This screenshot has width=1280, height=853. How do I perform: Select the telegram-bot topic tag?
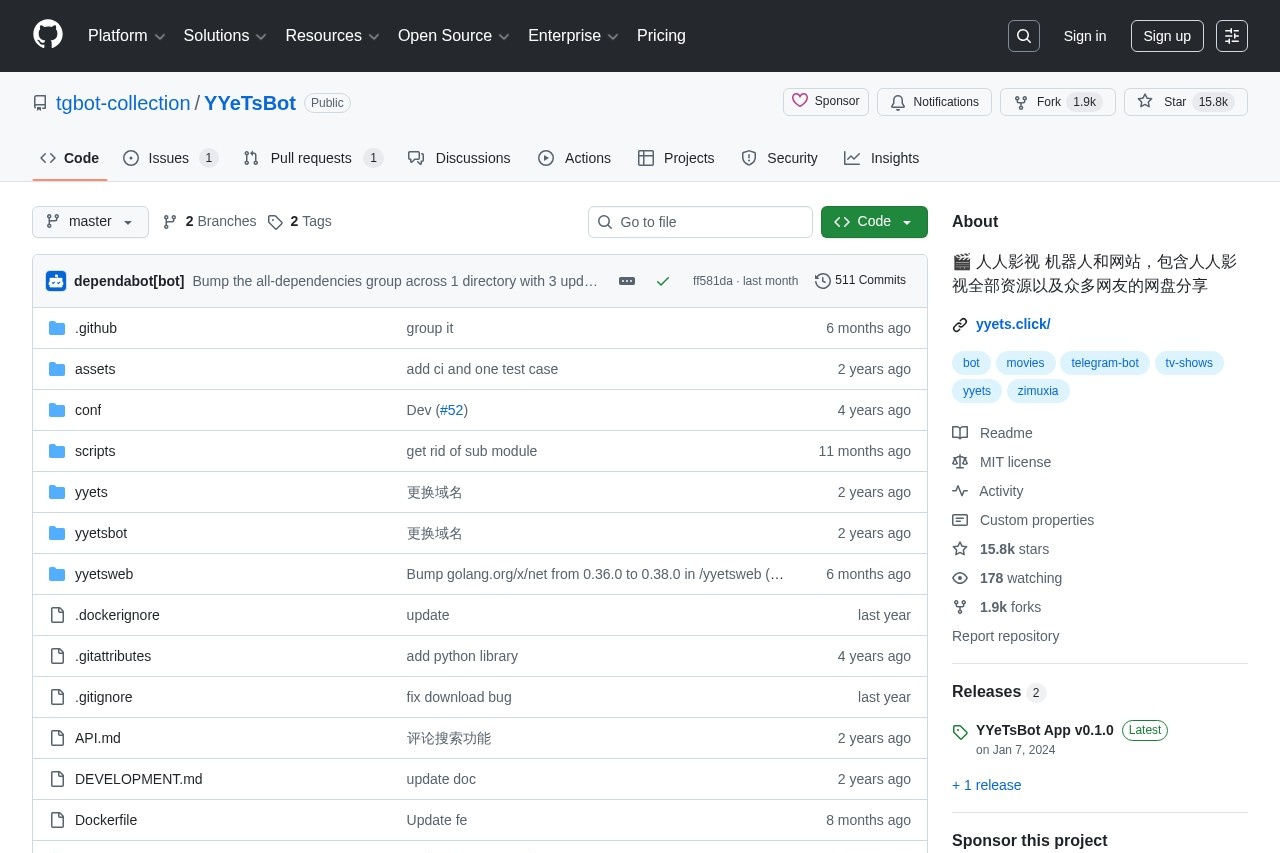pos(1104,363)
